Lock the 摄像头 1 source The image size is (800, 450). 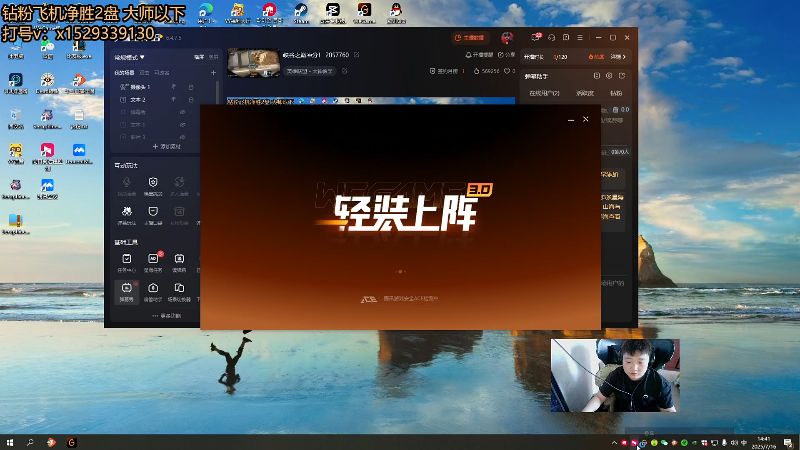(x=191, y=87)
